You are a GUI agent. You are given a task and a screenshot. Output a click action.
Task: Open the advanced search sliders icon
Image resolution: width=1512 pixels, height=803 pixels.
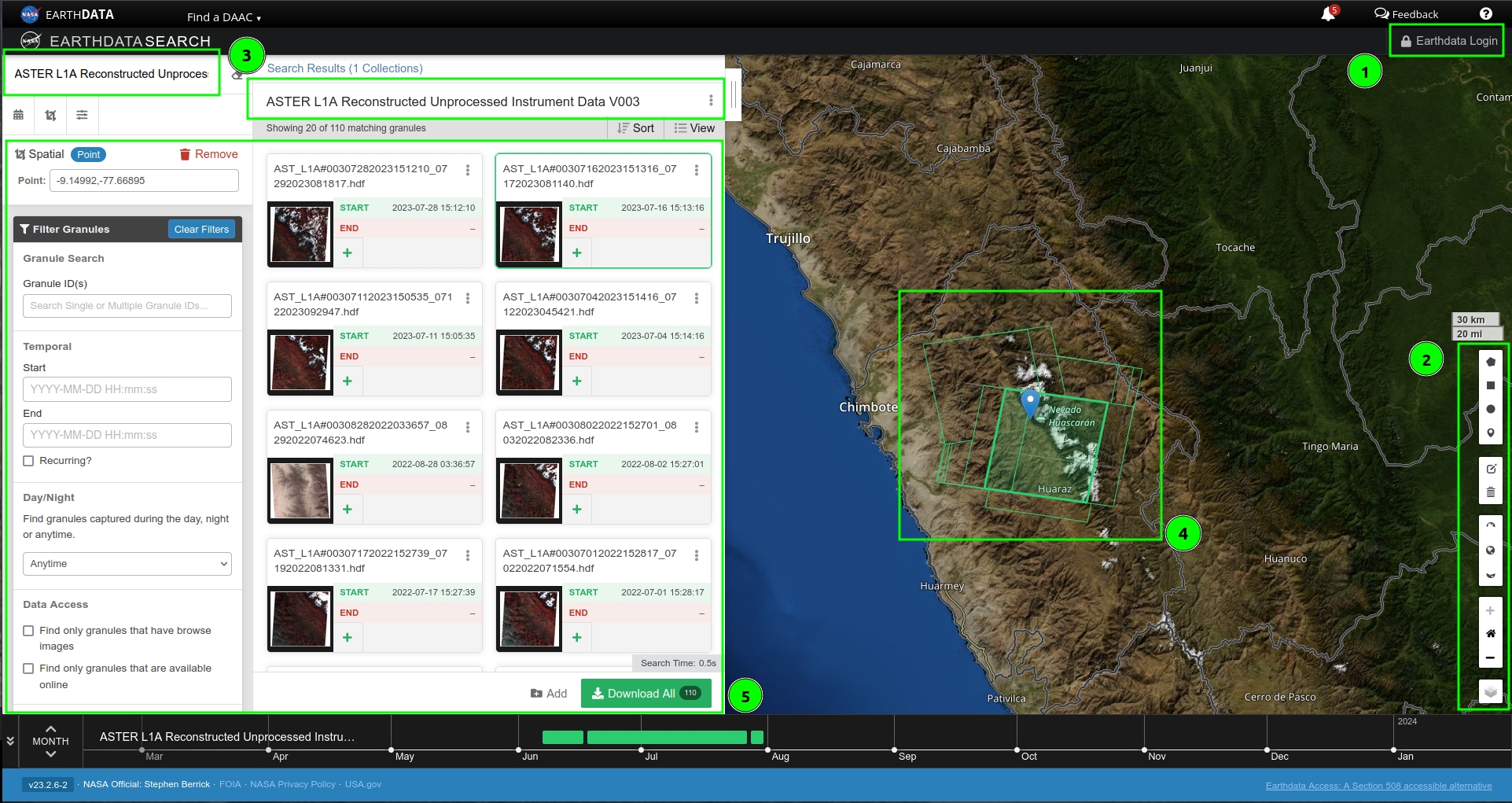point(82,115)
